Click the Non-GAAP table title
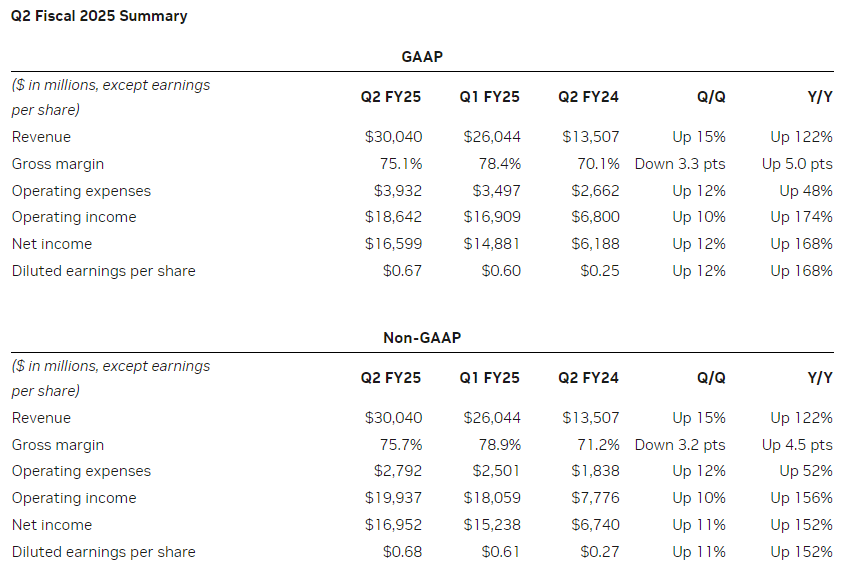This screenshot has width=850, height=574. click(x=421, y=338)
